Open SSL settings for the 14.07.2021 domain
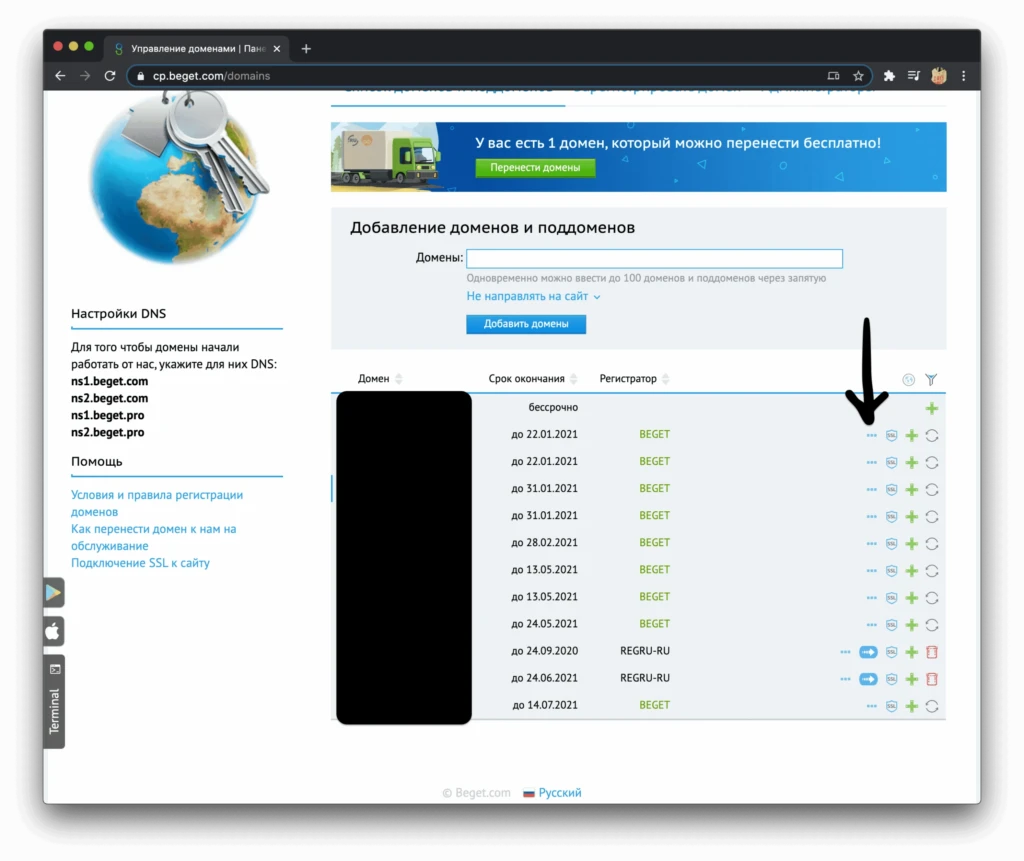The image size is (1024, 861). point(891,706)
